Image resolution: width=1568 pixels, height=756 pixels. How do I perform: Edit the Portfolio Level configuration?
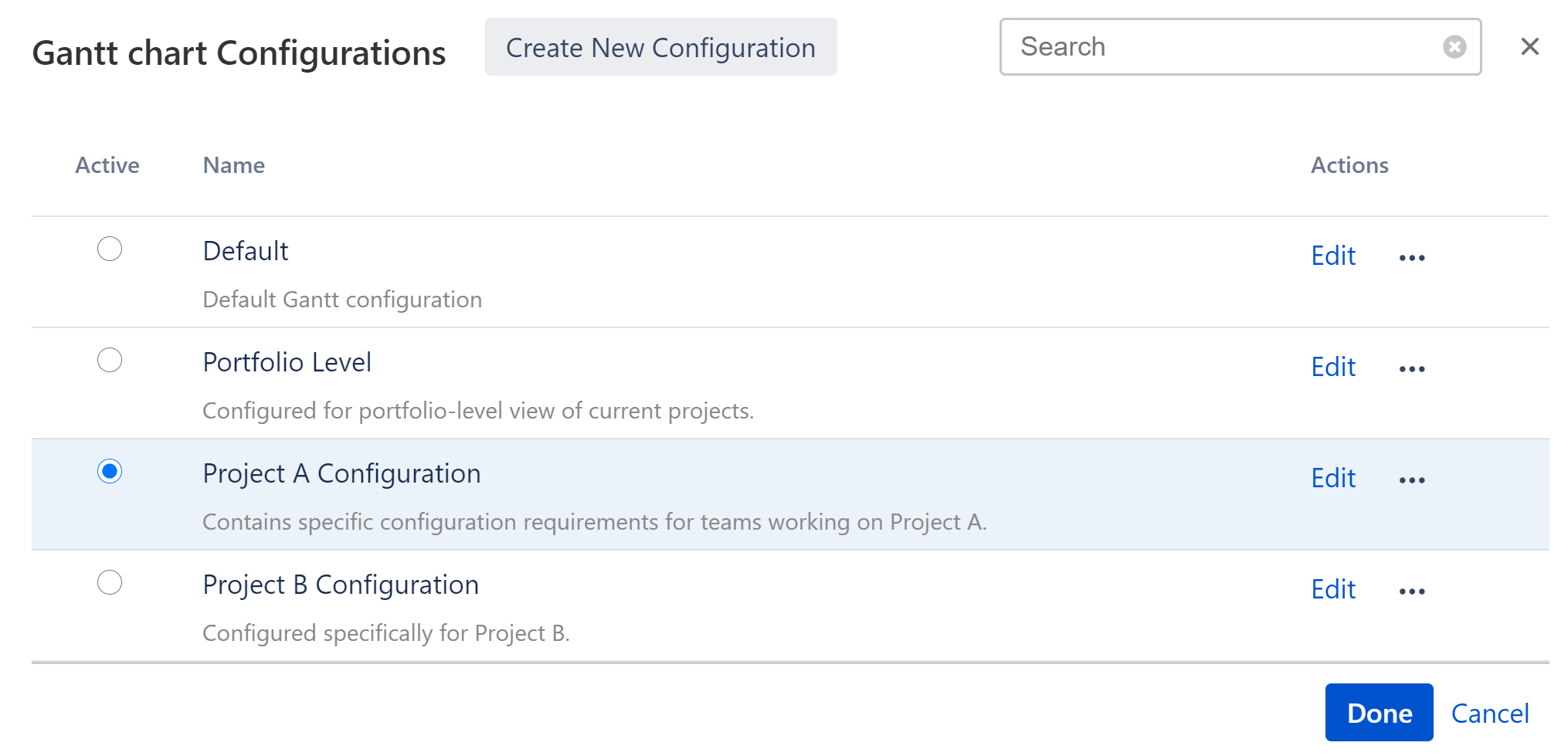(x=1333, y=367)
